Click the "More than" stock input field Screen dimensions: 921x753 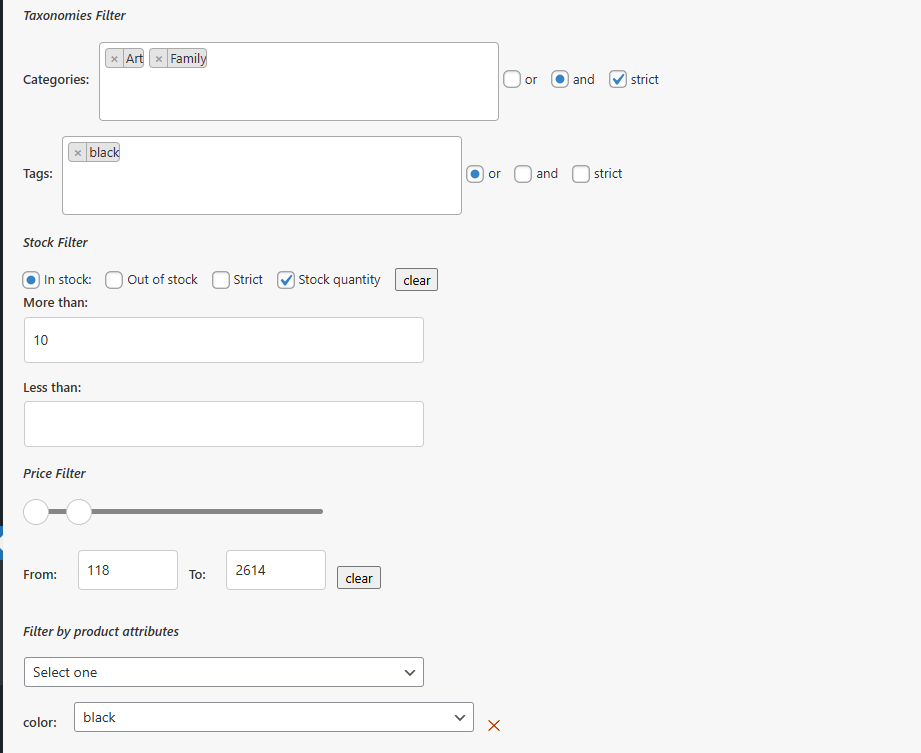point(223,339)
